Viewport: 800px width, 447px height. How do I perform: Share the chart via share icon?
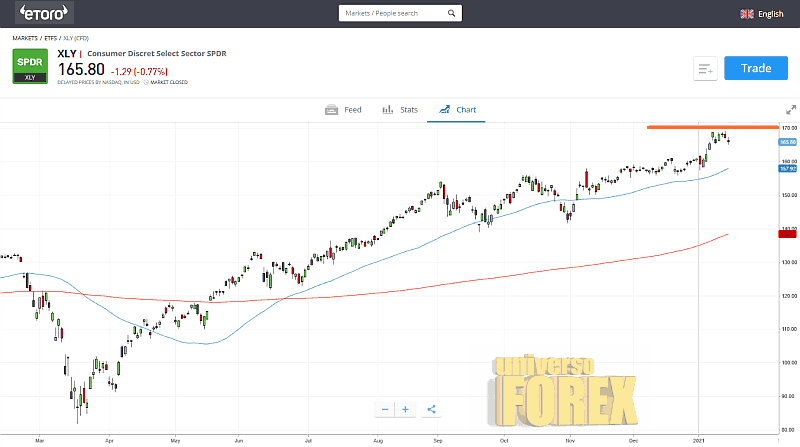coord(431,409)
